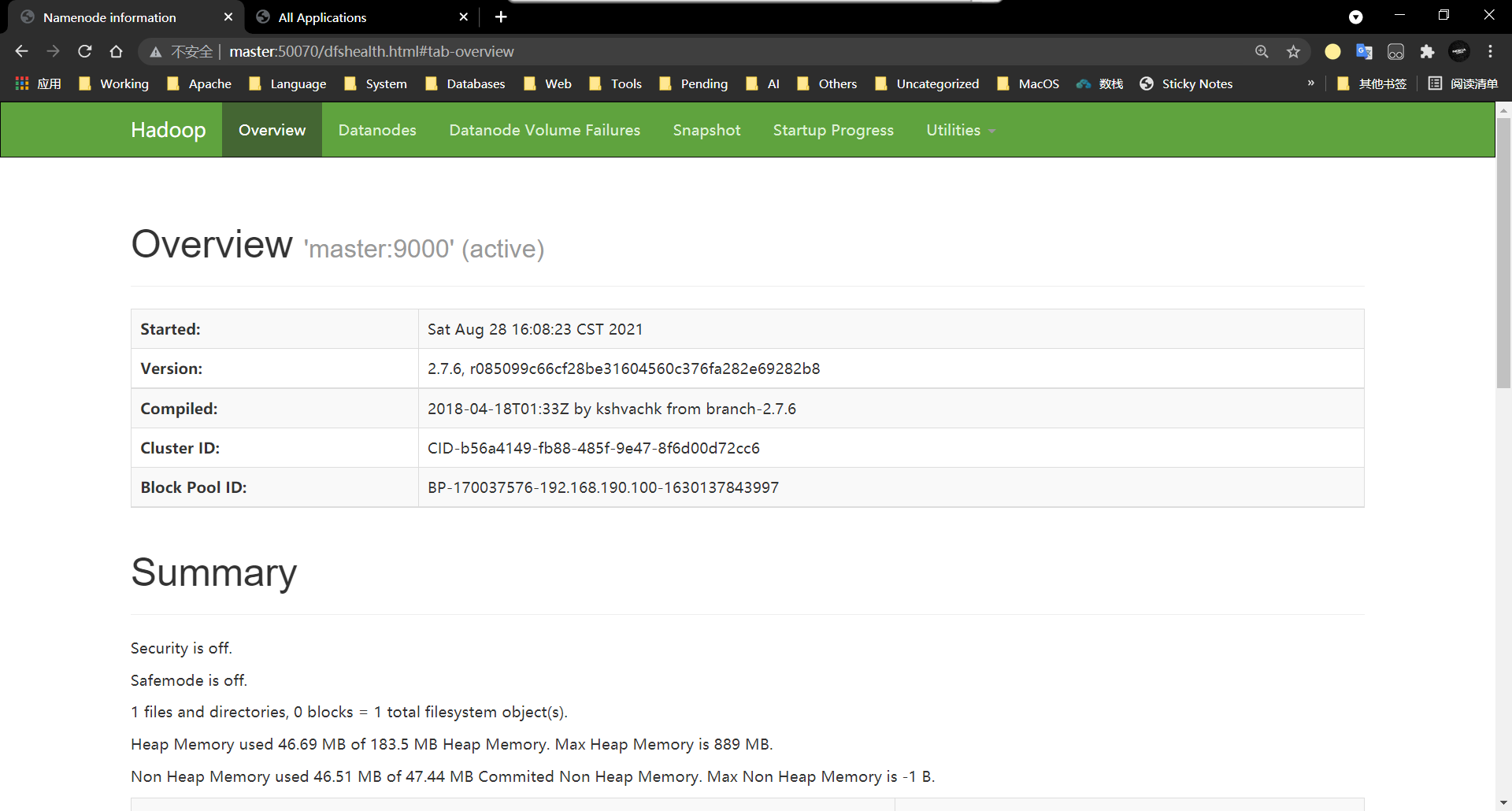Open the AI bookmark folder
This screenshot has height=811, width=1512.
pos(762,83)
